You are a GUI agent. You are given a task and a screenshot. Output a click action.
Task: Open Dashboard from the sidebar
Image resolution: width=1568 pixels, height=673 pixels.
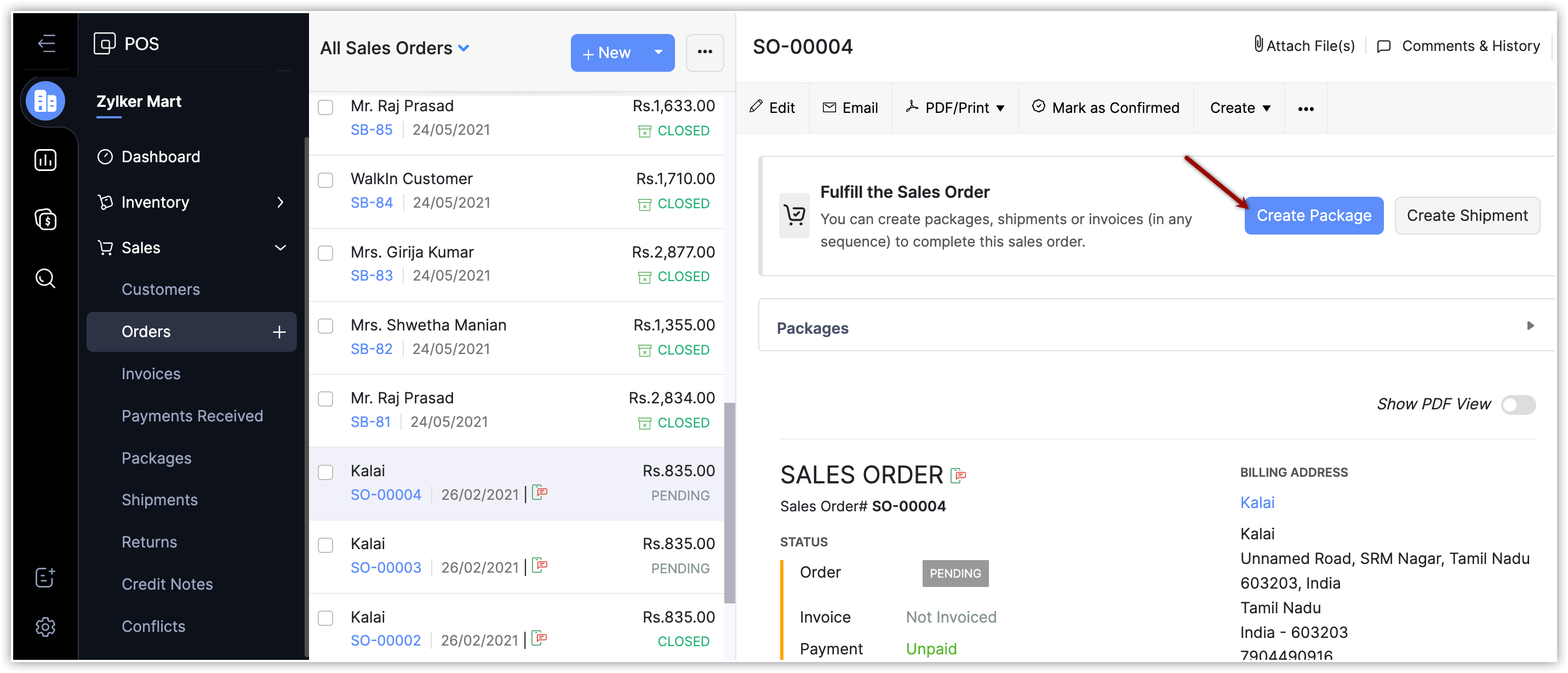coord(160,157)
